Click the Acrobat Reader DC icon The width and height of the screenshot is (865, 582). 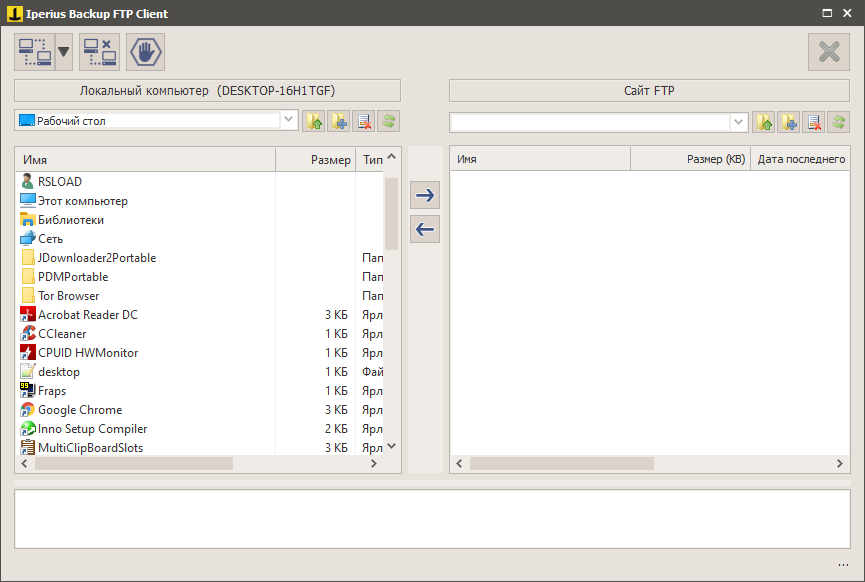(28, 314)
